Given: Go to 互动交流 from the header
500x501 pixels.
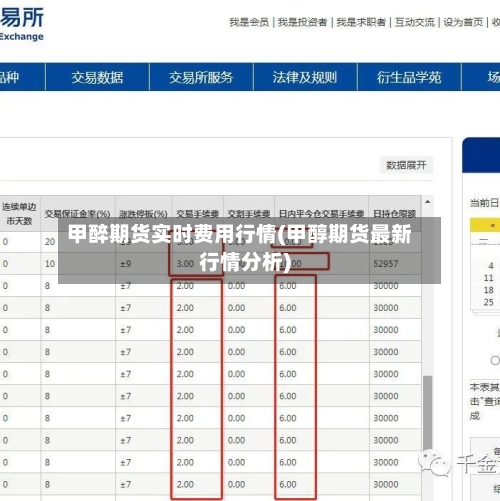Looking at the screenshot, I should pyautogui.click(x=415, y=22).
